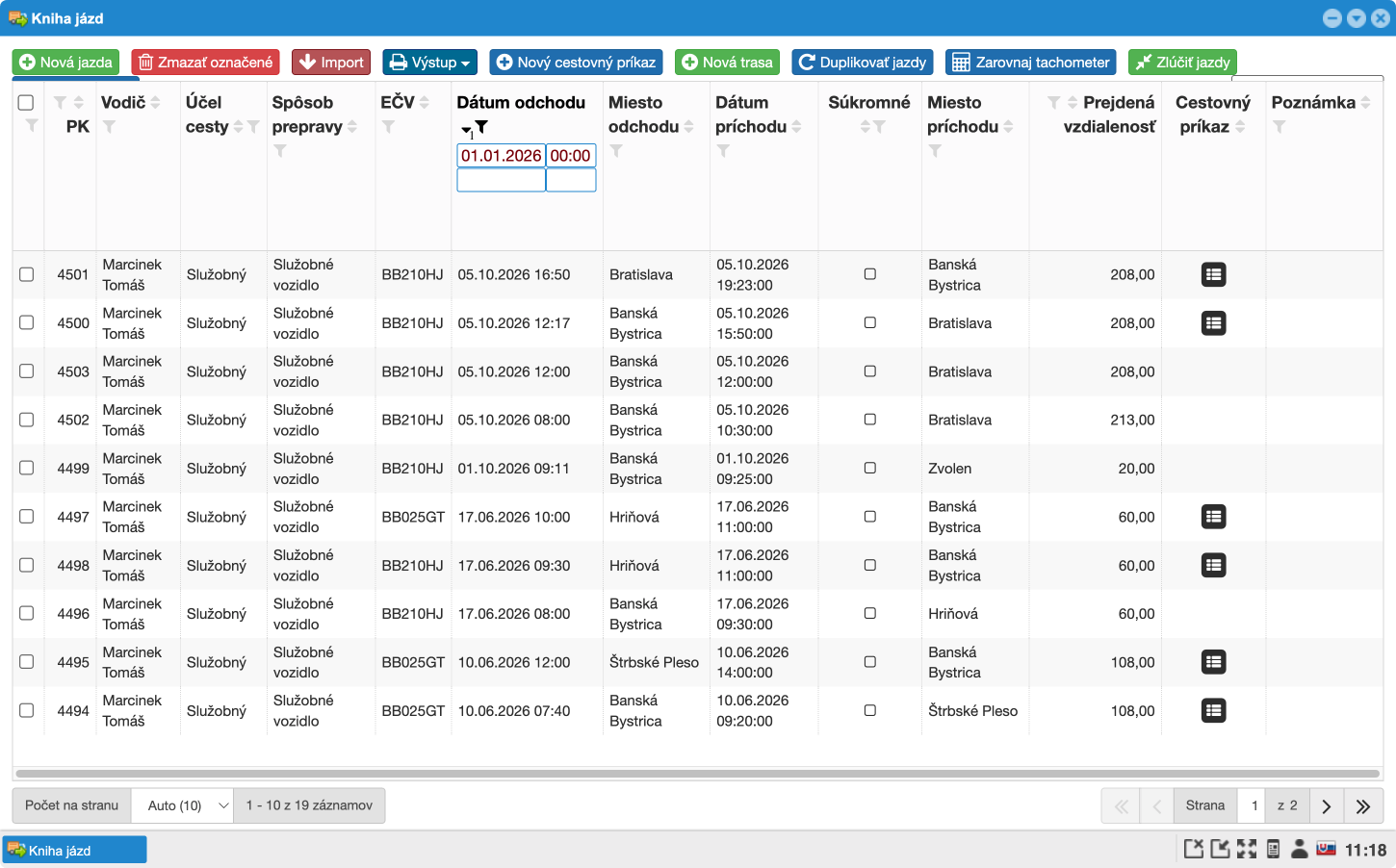Click Slovak flag language icon
Screen dimensions: 1396x868
click(x=1326, y=849)
